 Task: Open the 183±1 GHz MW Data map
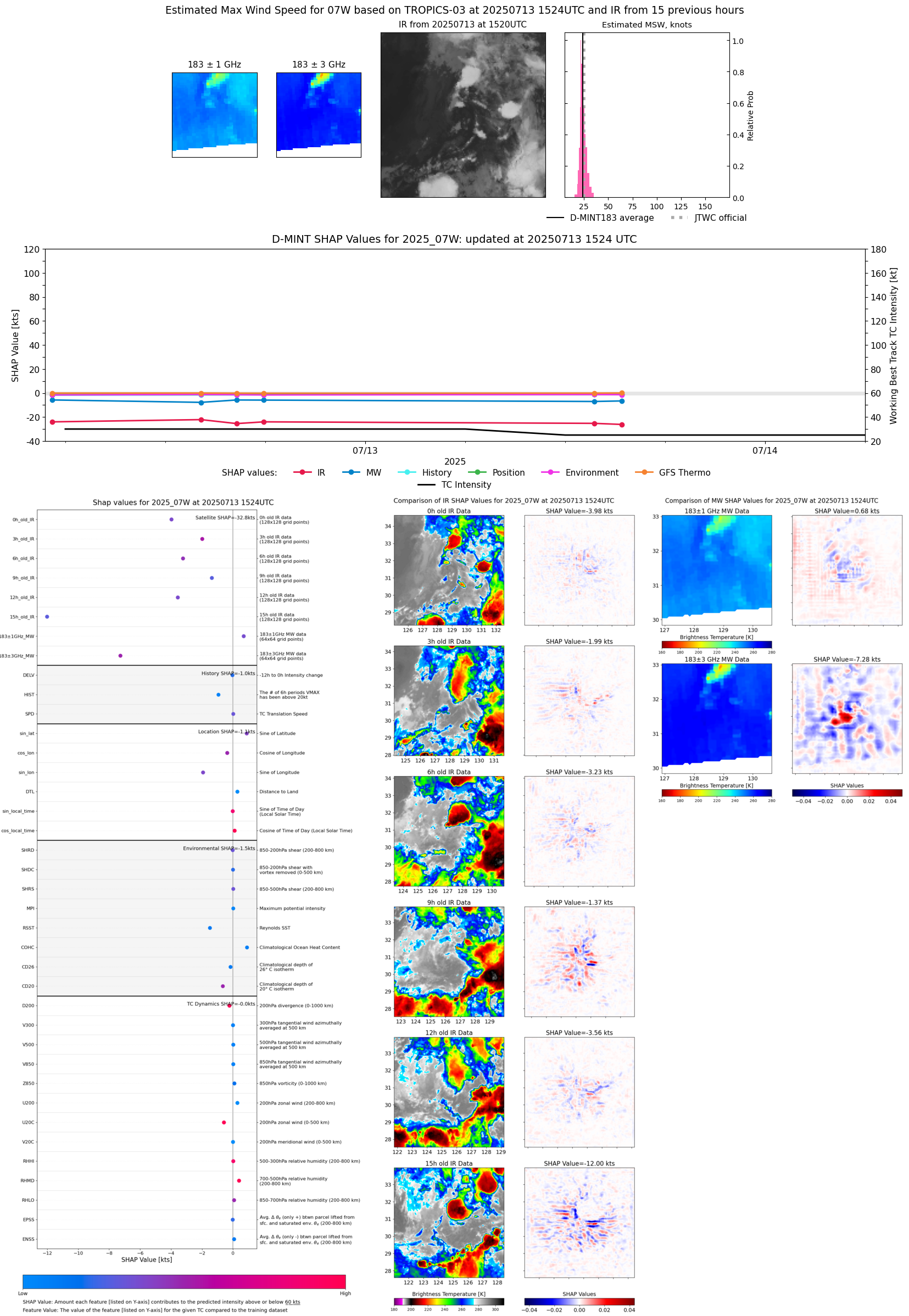pos(717,570)
